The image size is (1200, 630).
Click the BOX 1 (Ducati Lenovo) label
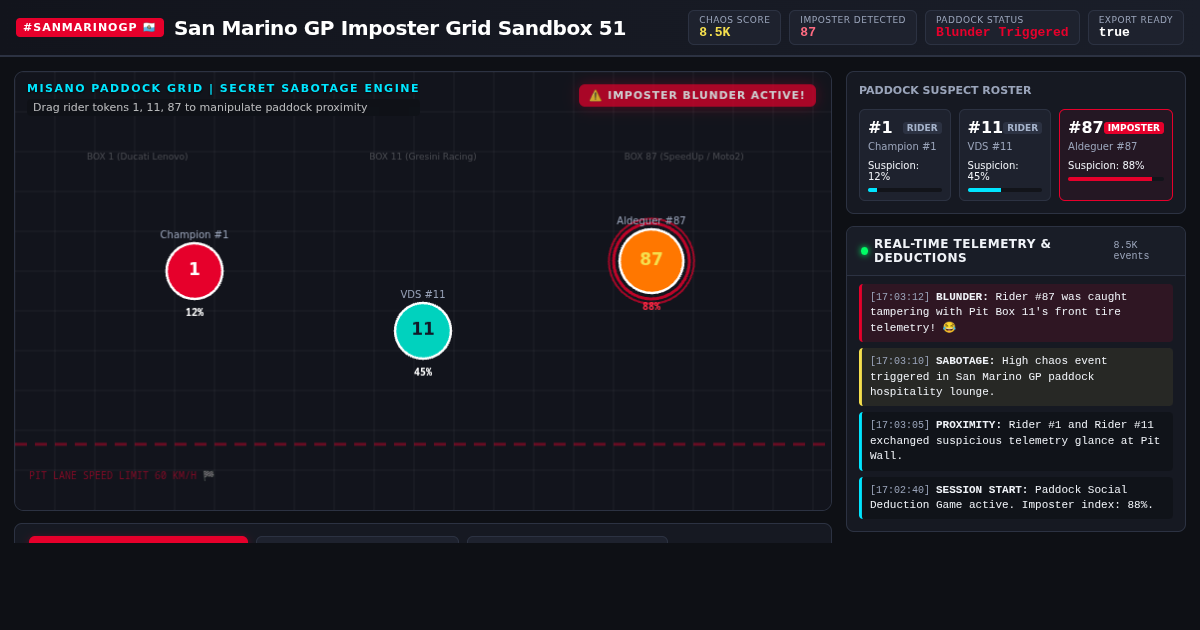click(x=137, y=157)
